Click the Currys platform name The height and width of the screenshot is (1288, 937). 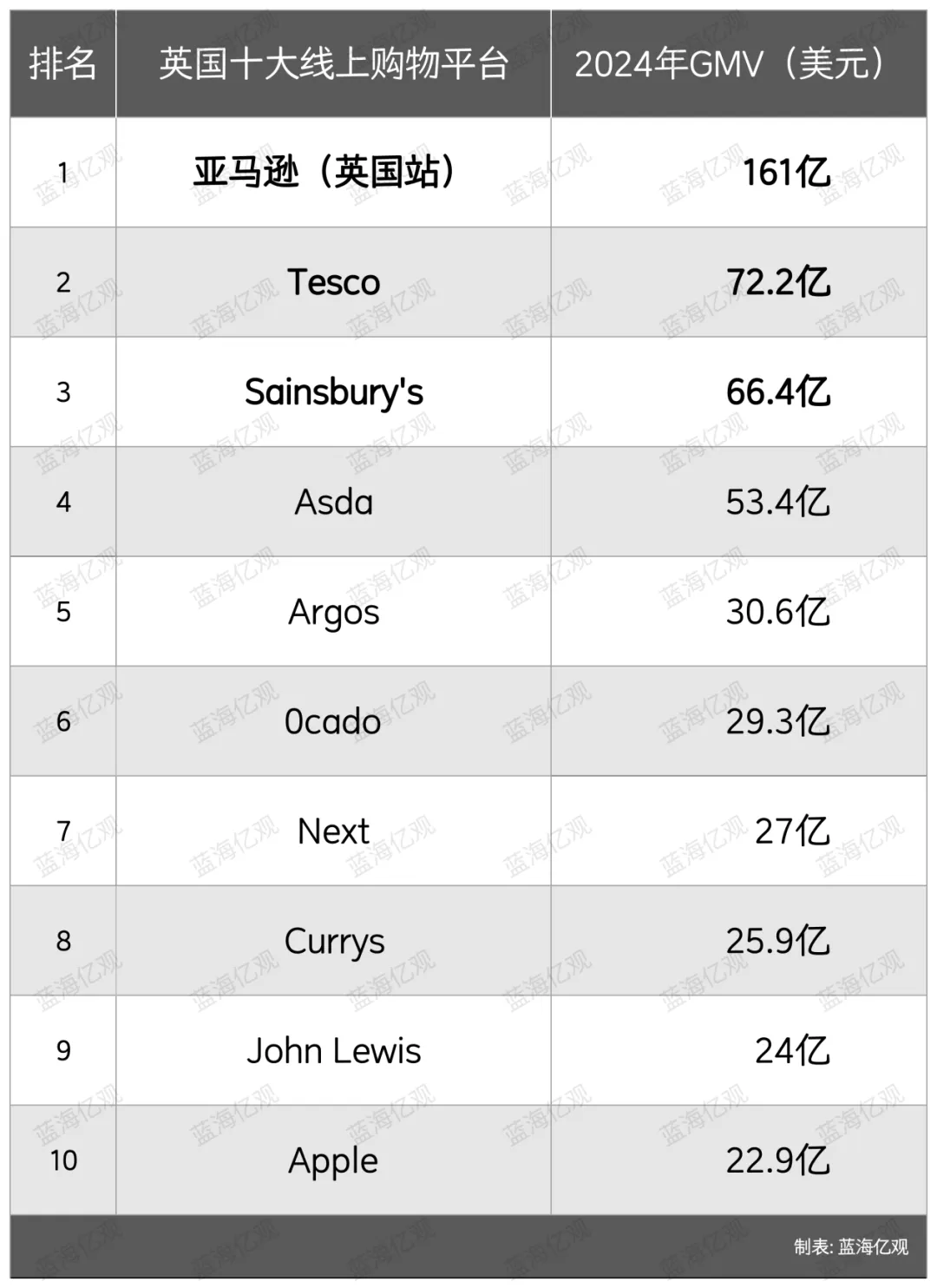[334, 941]
